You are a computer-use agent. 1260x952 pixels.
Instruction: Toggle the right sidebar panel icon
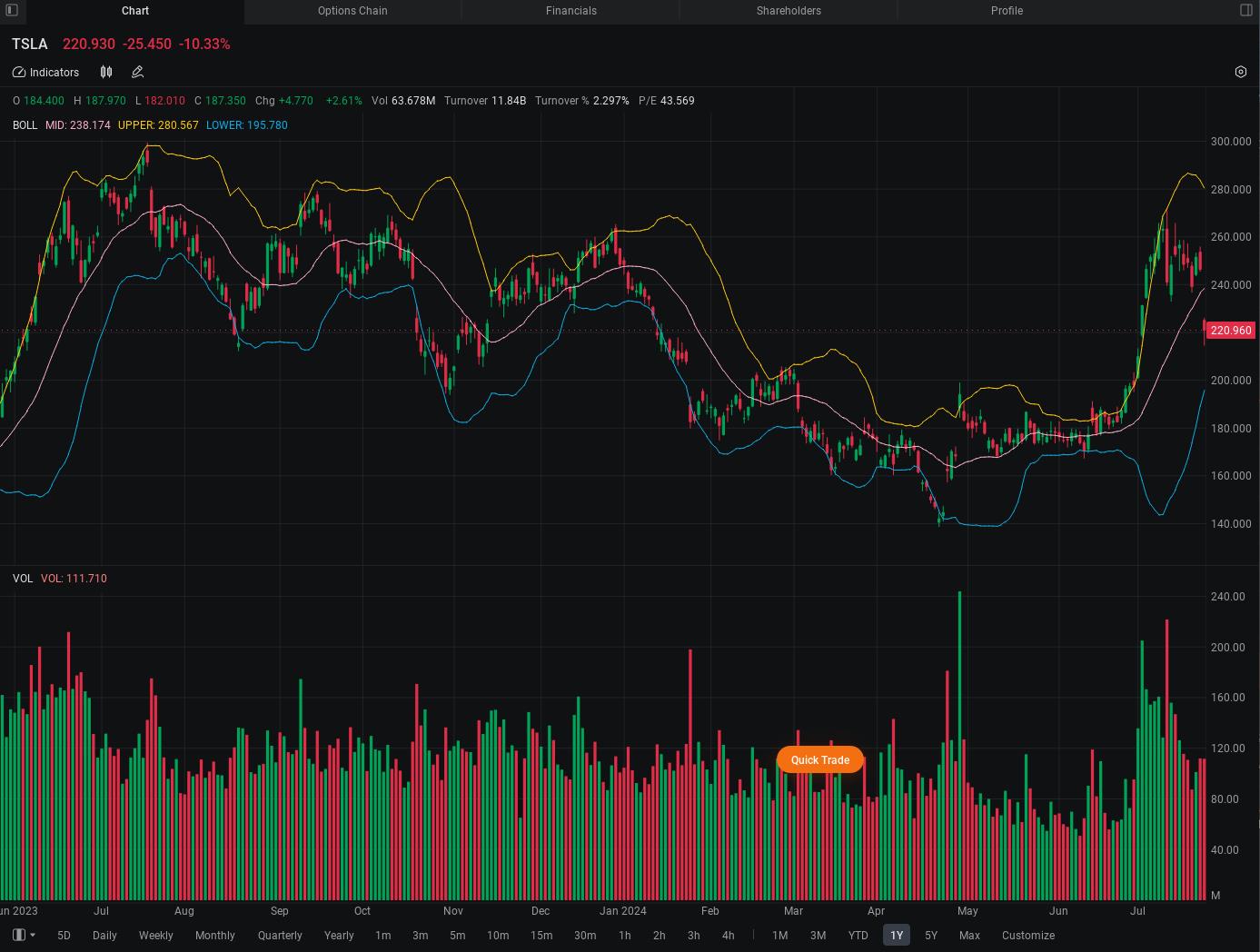tap(1246, 10)
